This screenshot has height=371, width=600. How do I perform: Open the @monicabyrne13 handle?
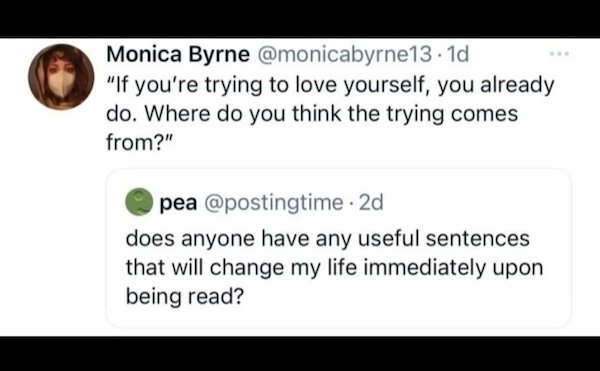[x=345, y=54]
